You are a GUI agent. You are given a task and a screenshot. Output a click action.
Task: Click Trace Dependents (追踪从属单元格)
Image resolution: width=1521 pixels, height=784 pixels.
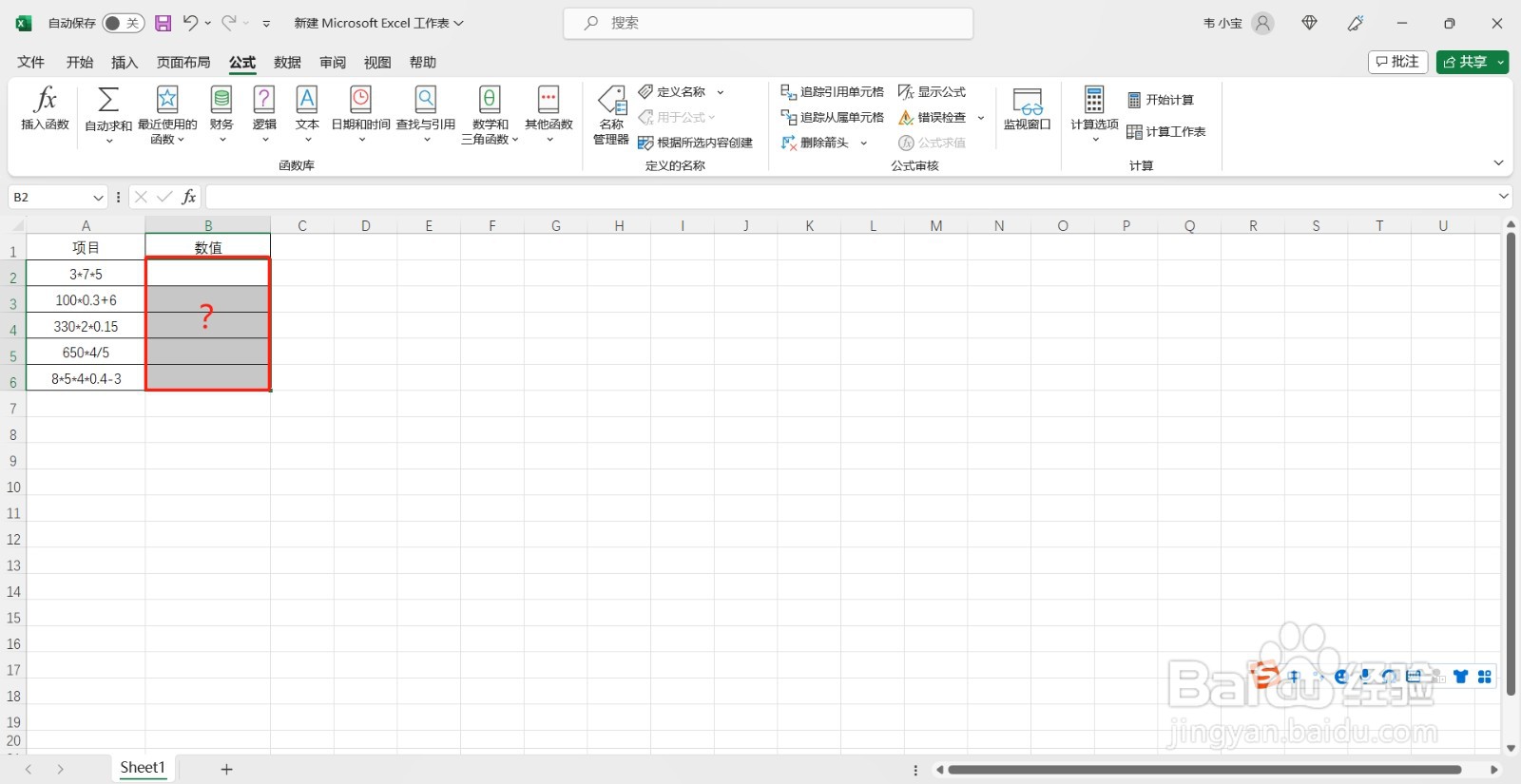[x=833, y=117]
